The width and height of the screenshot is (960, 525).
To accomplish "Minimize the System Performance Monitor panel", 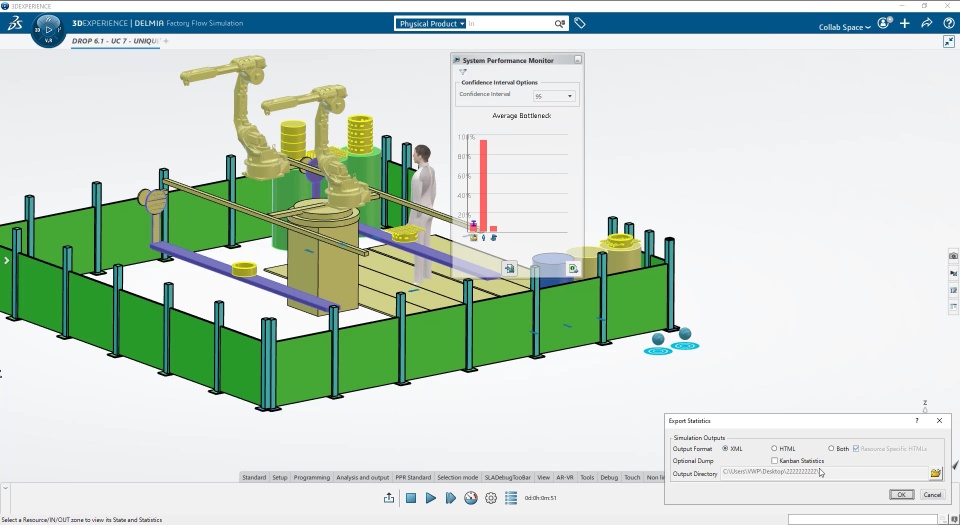I will pyautogui.click(x=577, y=59).
